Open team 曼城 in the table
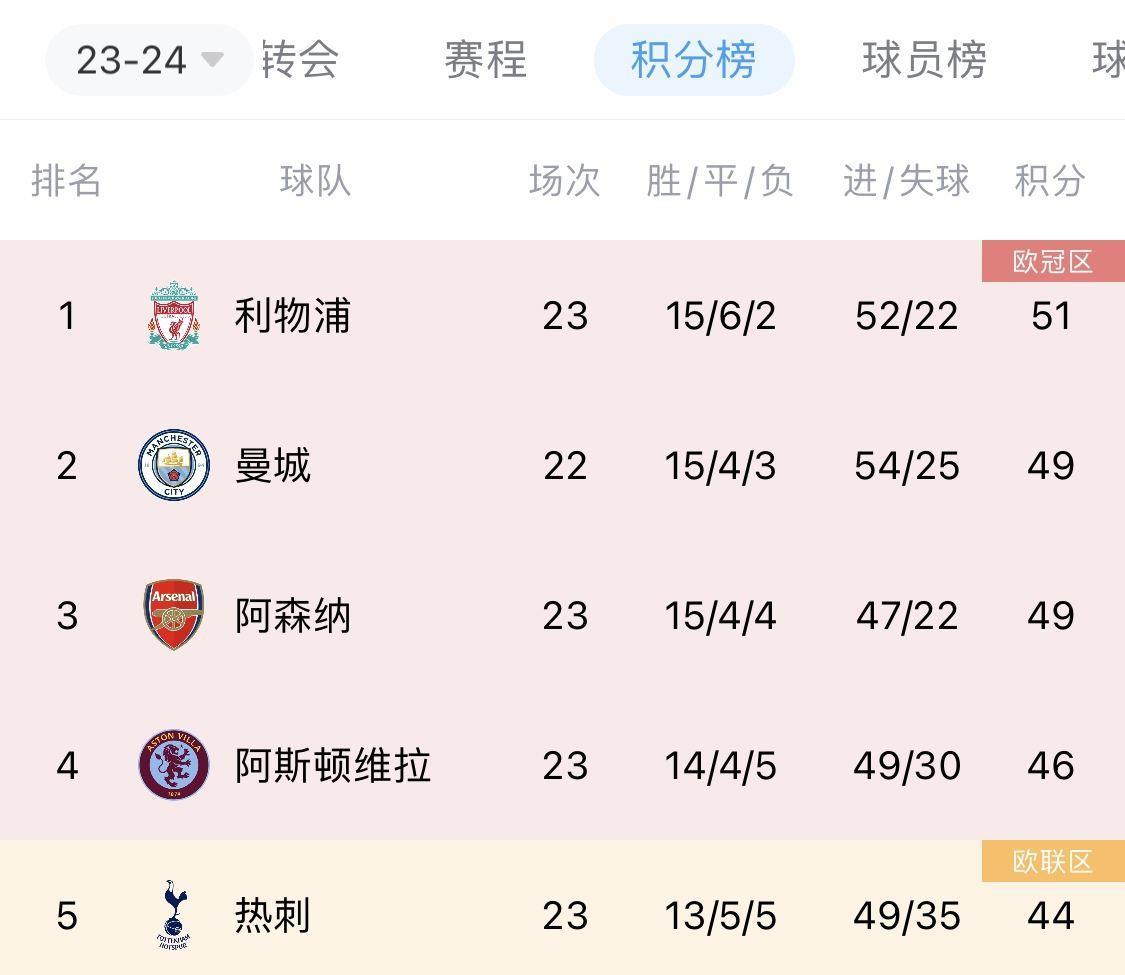This screenshot has height=975, width=1125. (273, 466)
